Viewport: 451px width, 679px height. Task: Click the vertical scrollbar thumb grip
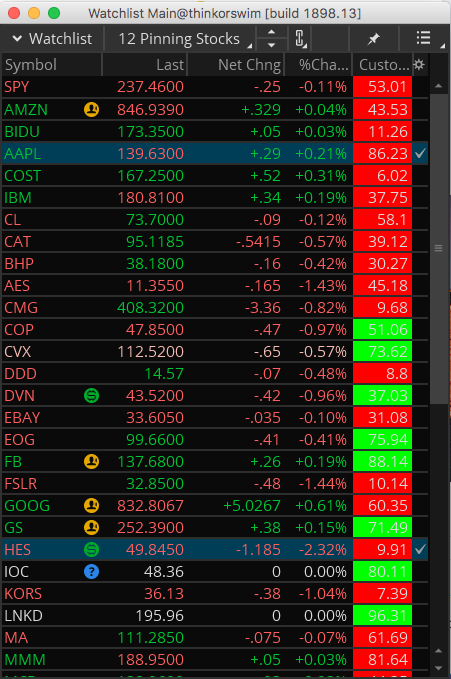coord(438,248)
